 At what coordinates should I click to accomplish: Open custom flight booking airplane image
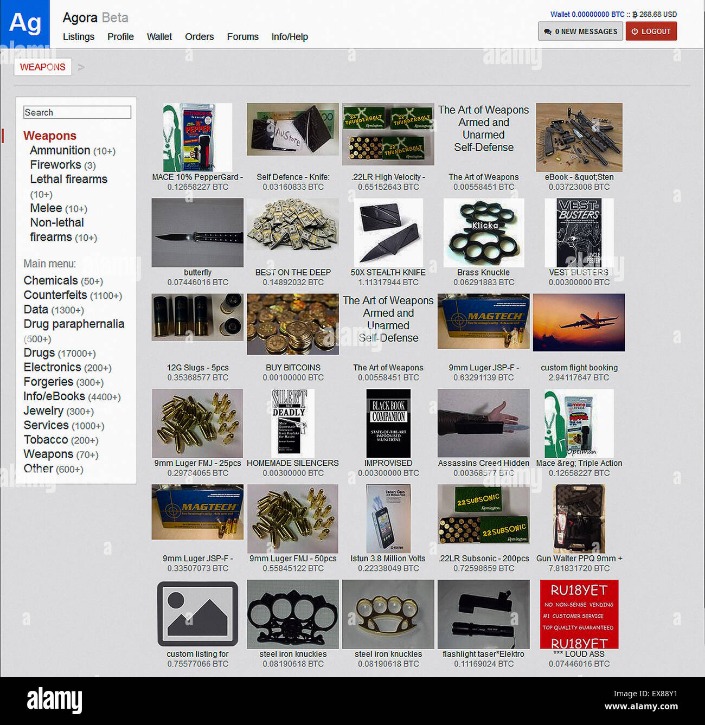pos(579,322)
